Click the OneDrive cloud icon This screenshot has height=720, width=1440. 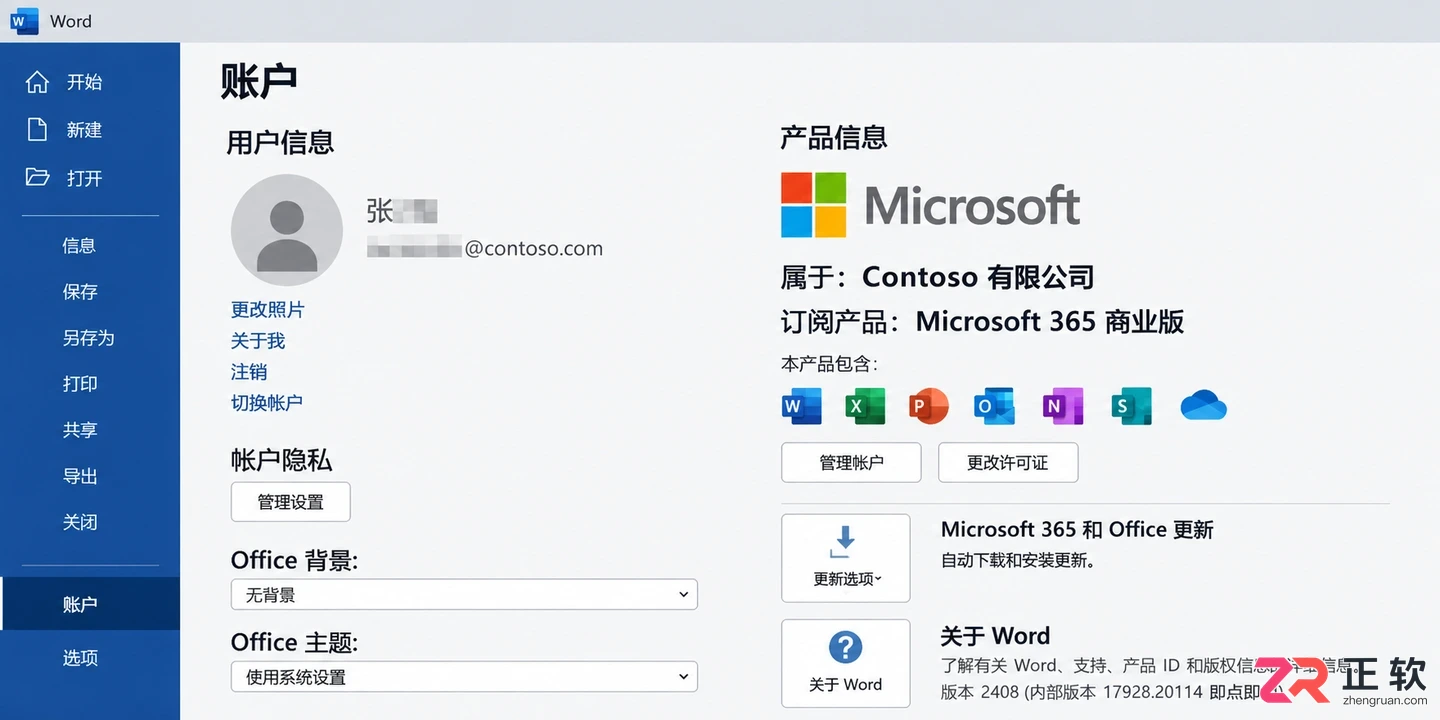coord(1203,406)
